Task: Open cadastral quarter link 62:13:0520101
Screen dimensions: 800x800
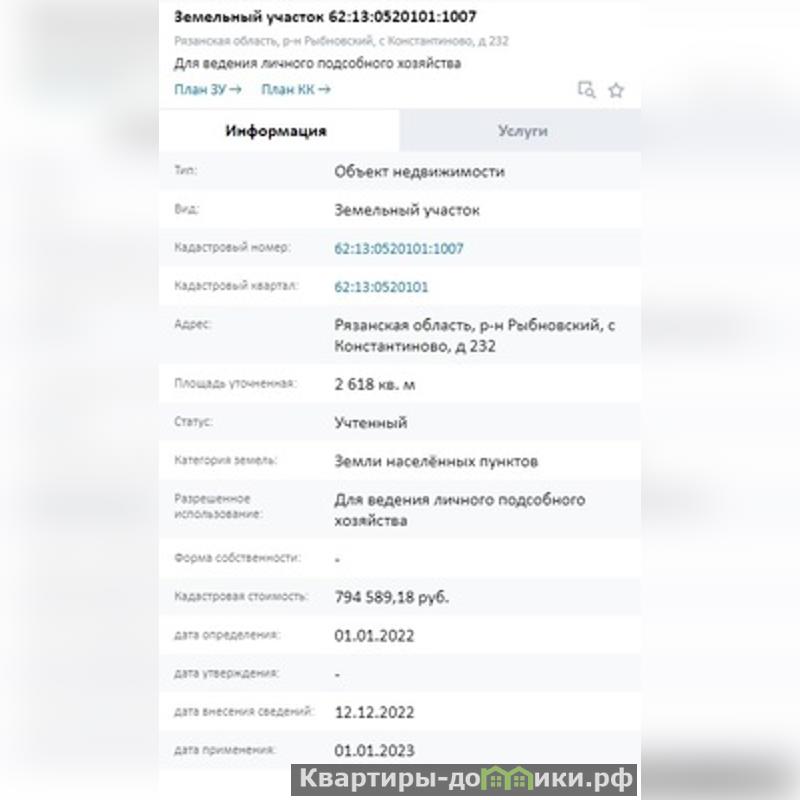Action: tap(381, 287)
